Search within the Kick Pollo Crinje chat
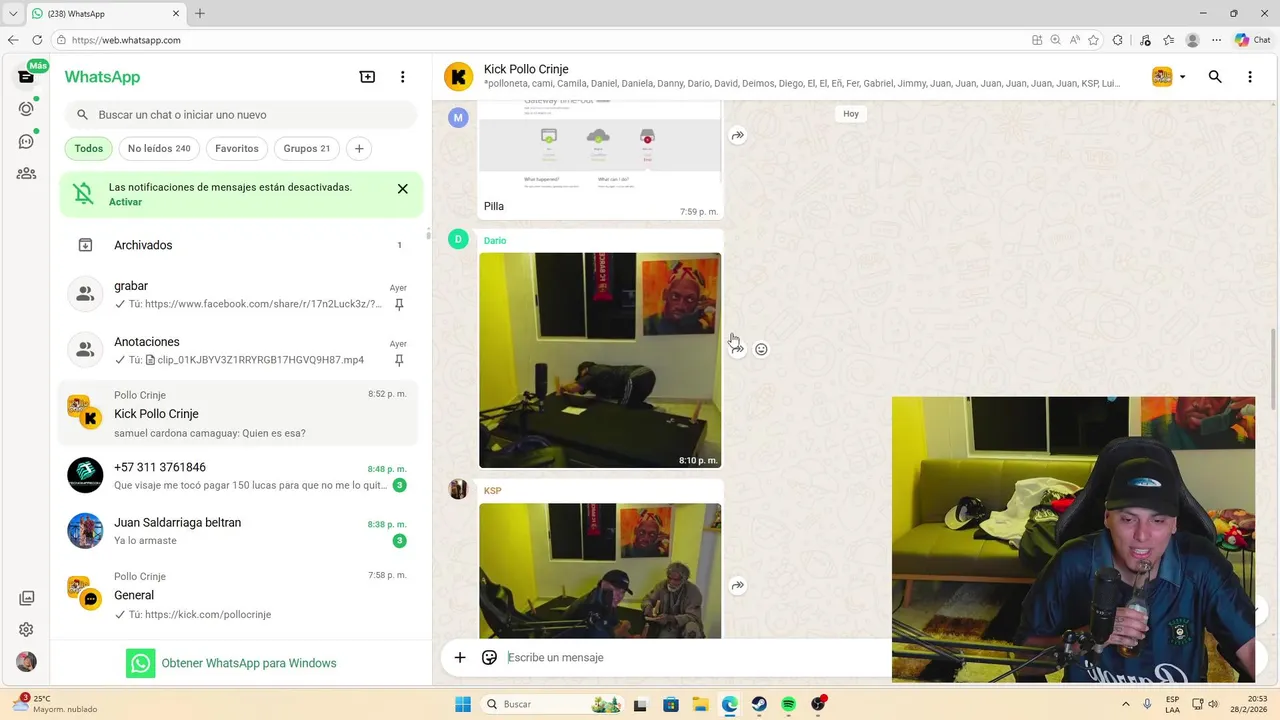Screen dimensions: 1280x720 tap(1215, 77)
